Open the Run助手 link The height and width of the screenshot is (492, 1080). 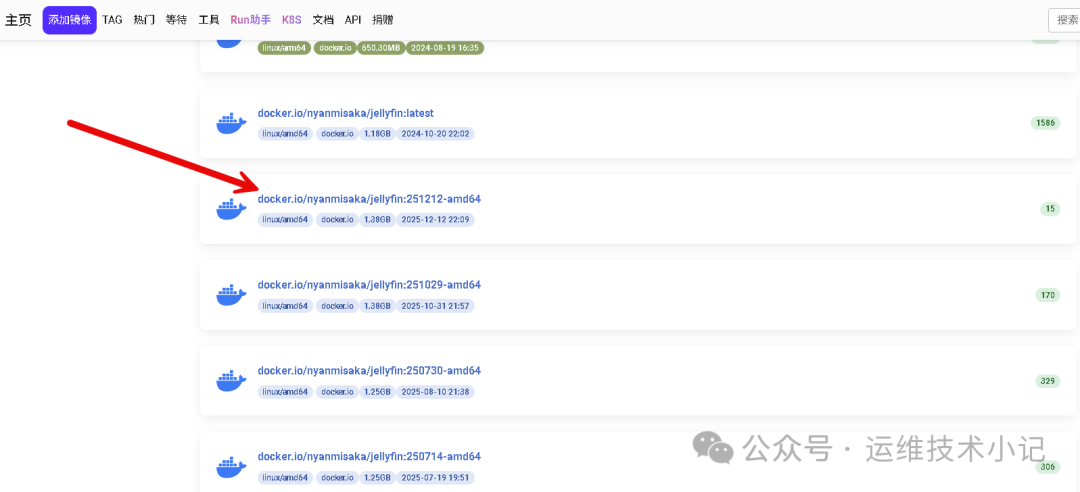point(251,20)
